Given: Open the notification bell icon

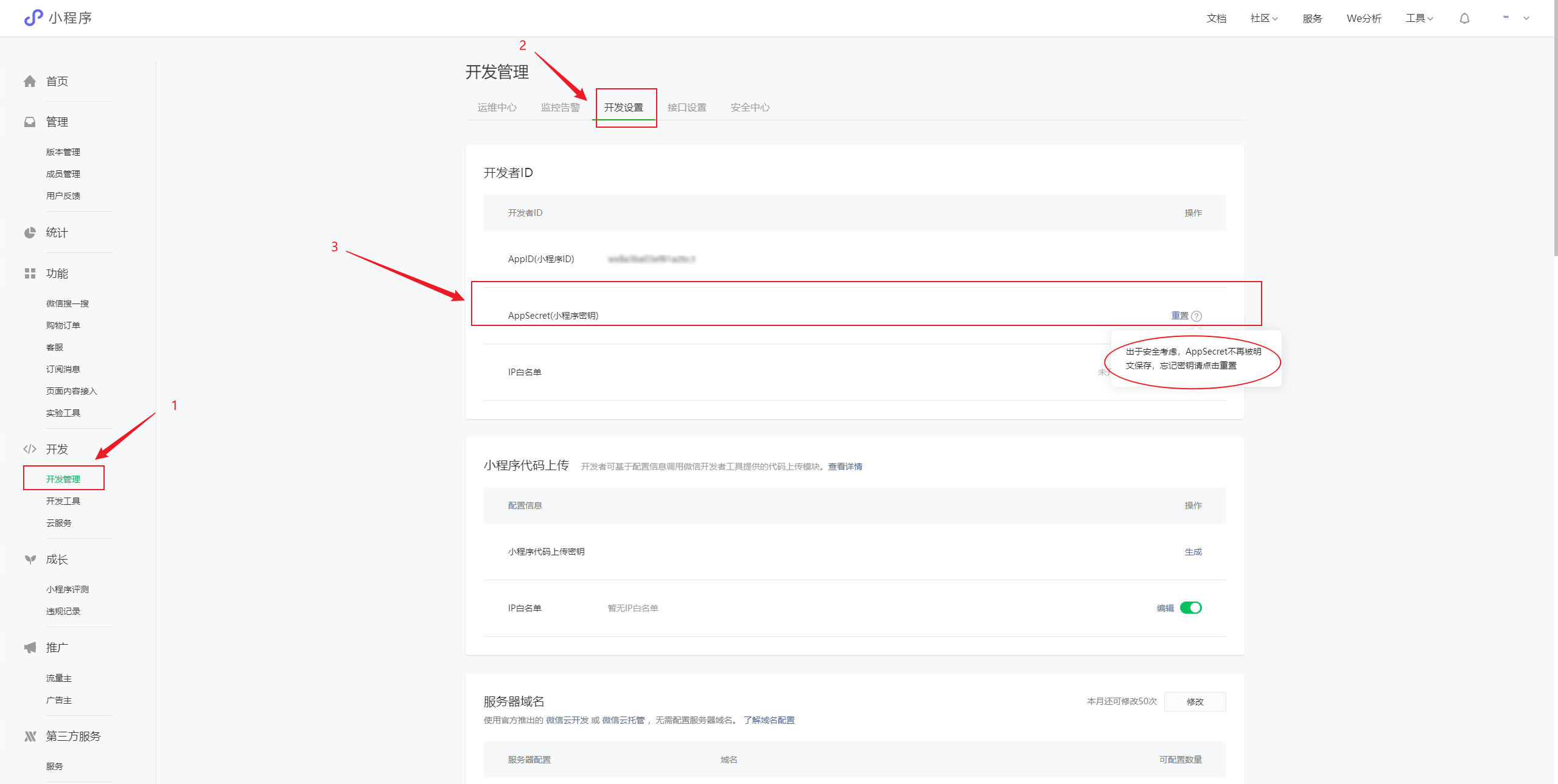Looking at the screenshot, I should tap(1464, 18).
